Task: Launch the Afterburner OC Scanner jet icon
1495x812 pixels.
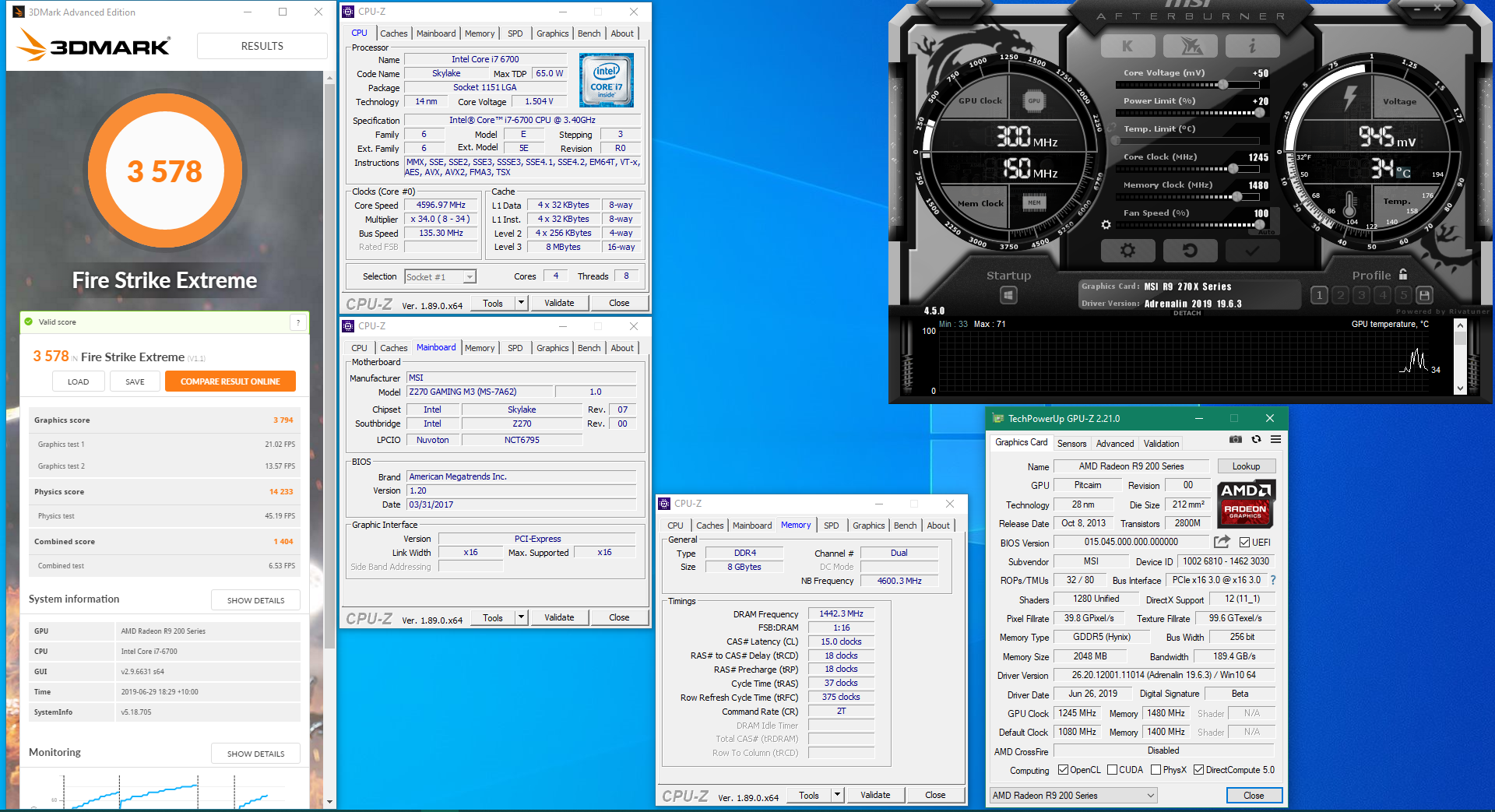Action: pos(1191,47)
